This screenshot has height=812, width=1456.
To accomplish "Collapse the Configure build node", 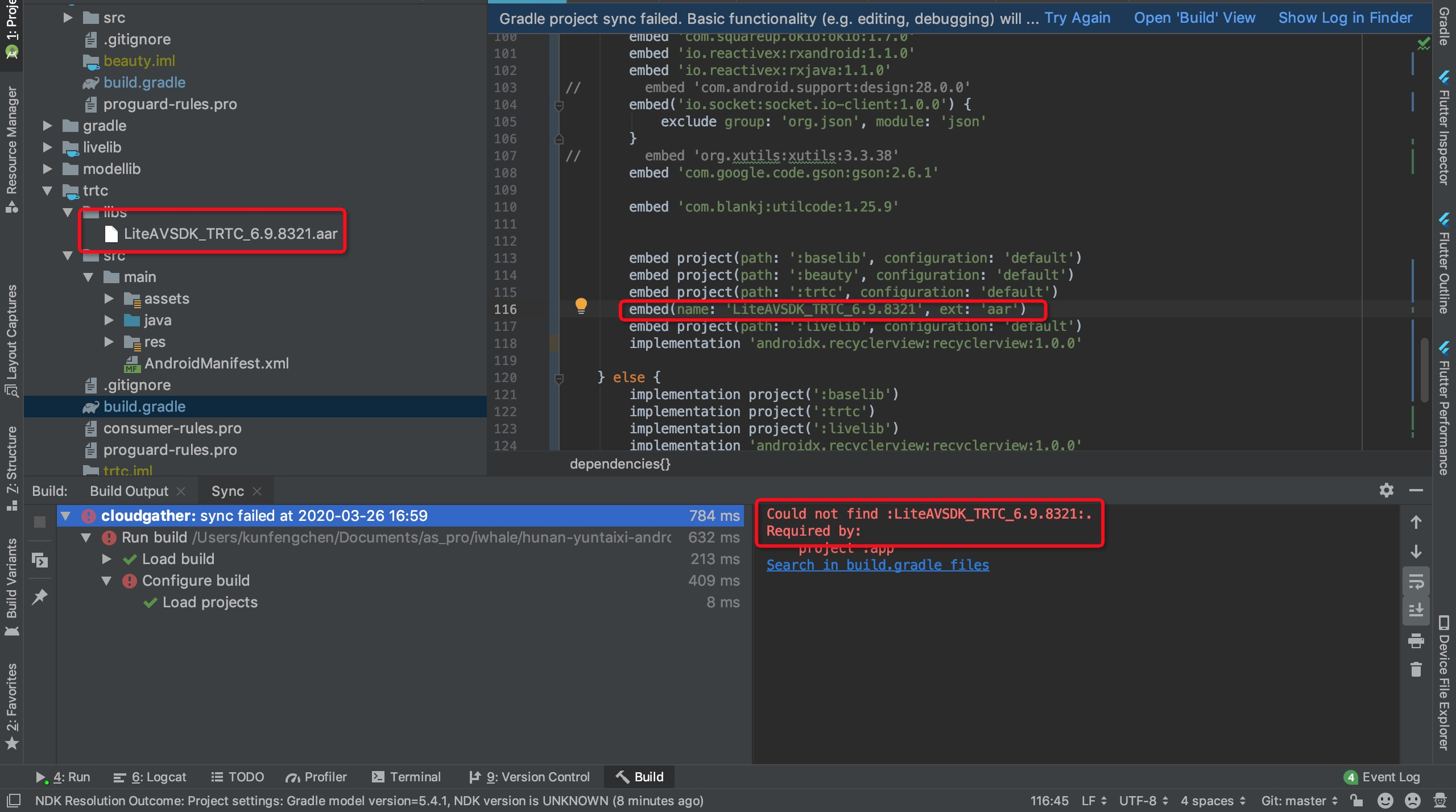I will [x=106, y=580].
